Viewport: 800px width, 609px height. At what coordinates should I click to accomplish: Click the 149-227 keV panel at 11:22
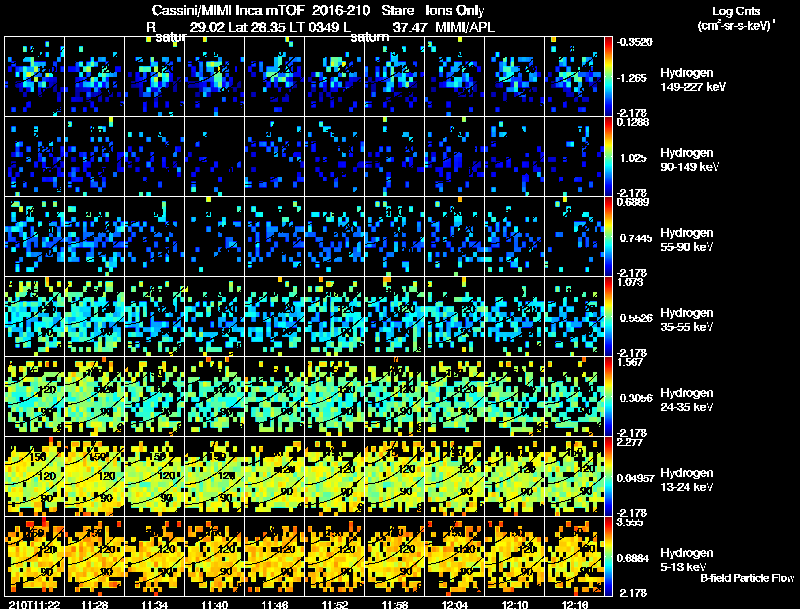click(x=35, y=76)
